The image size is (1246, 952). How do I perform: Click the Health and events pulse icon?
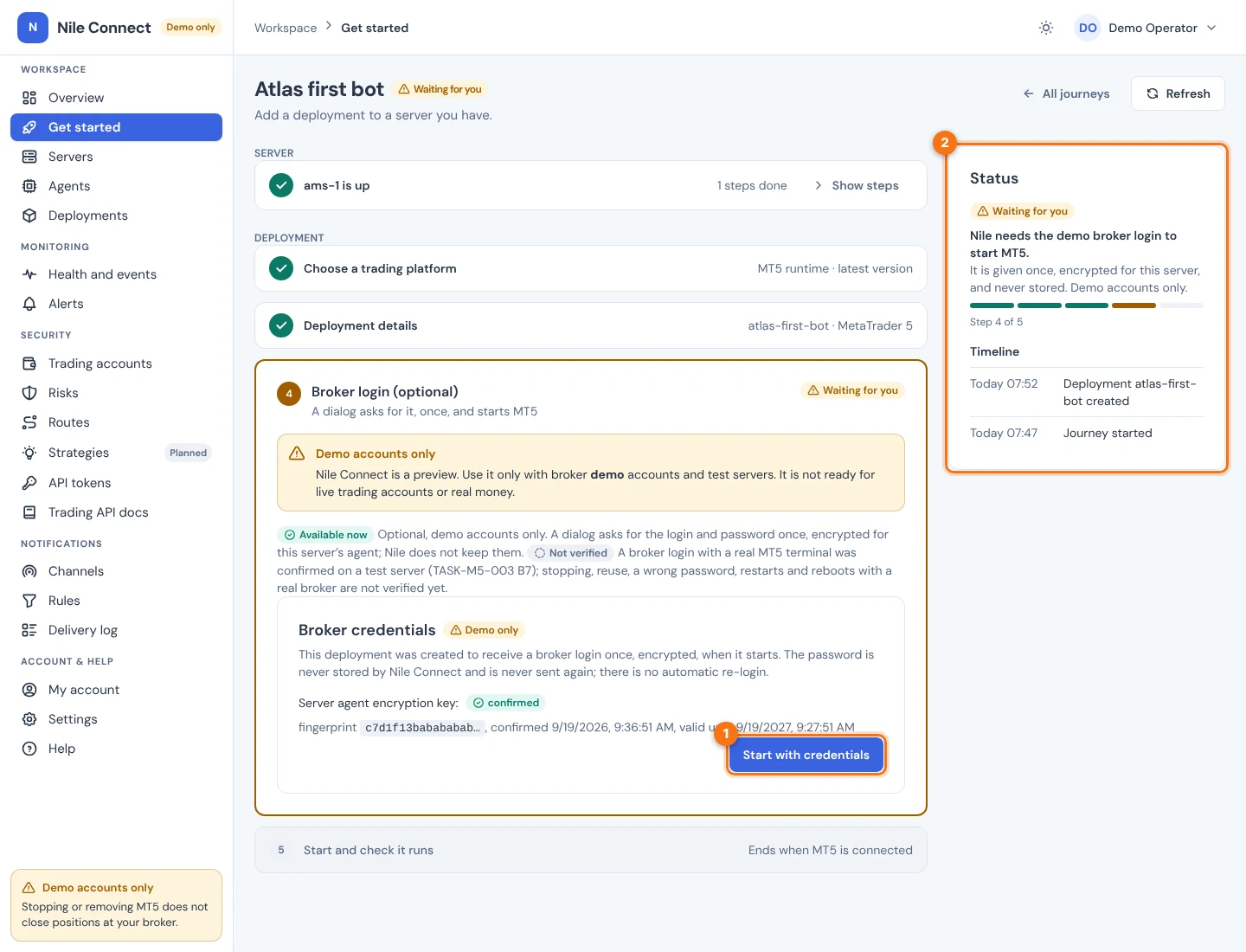click(x=29, y=274)
